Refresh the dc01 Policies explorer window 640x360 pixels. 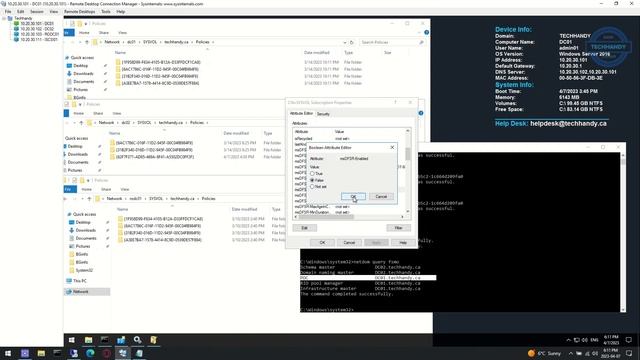(352, 42)
